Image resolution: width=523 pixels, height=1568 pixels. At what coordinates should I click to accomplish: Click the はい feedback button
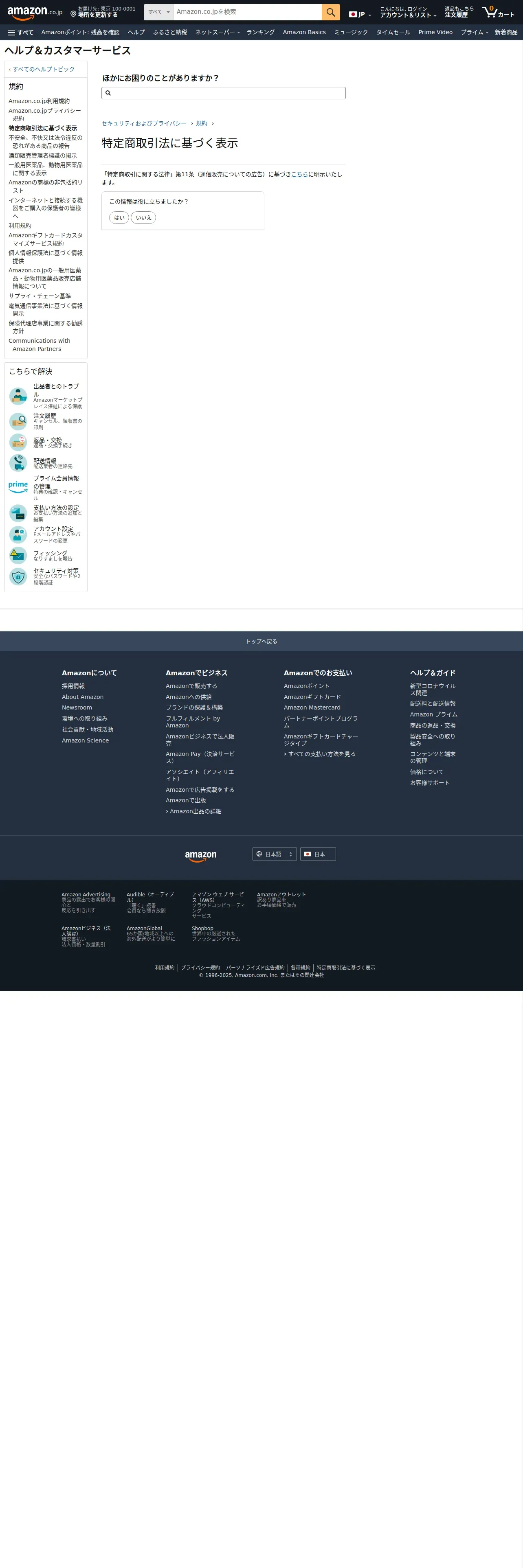coord(119,217)
